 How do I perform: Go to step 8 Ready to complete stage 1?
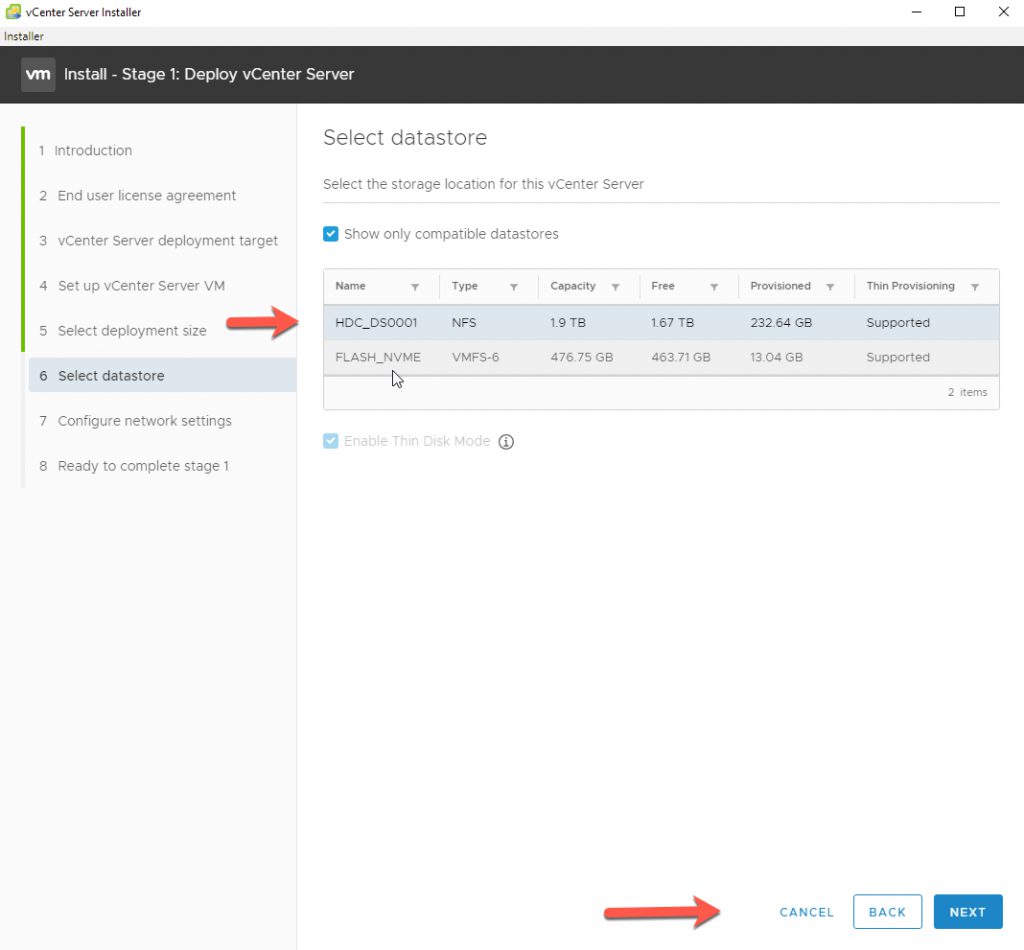point(134,466)
